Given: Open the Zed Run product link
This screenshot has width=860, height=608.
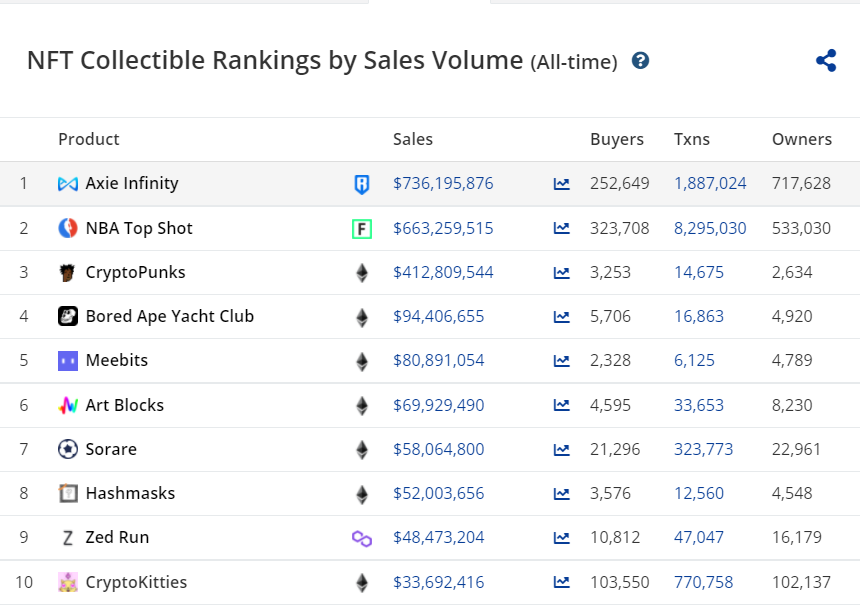Looking at the screenshot, I should tap(117, 537).
